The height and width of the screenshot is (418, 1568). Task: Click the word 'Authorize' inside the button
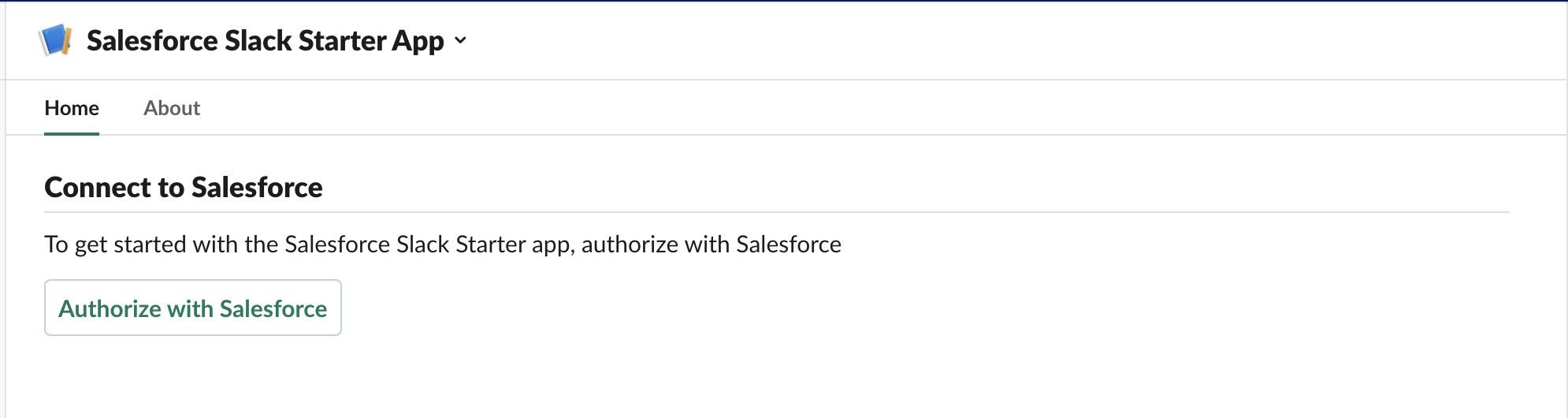pyautogui.click(x=110, y=308)
